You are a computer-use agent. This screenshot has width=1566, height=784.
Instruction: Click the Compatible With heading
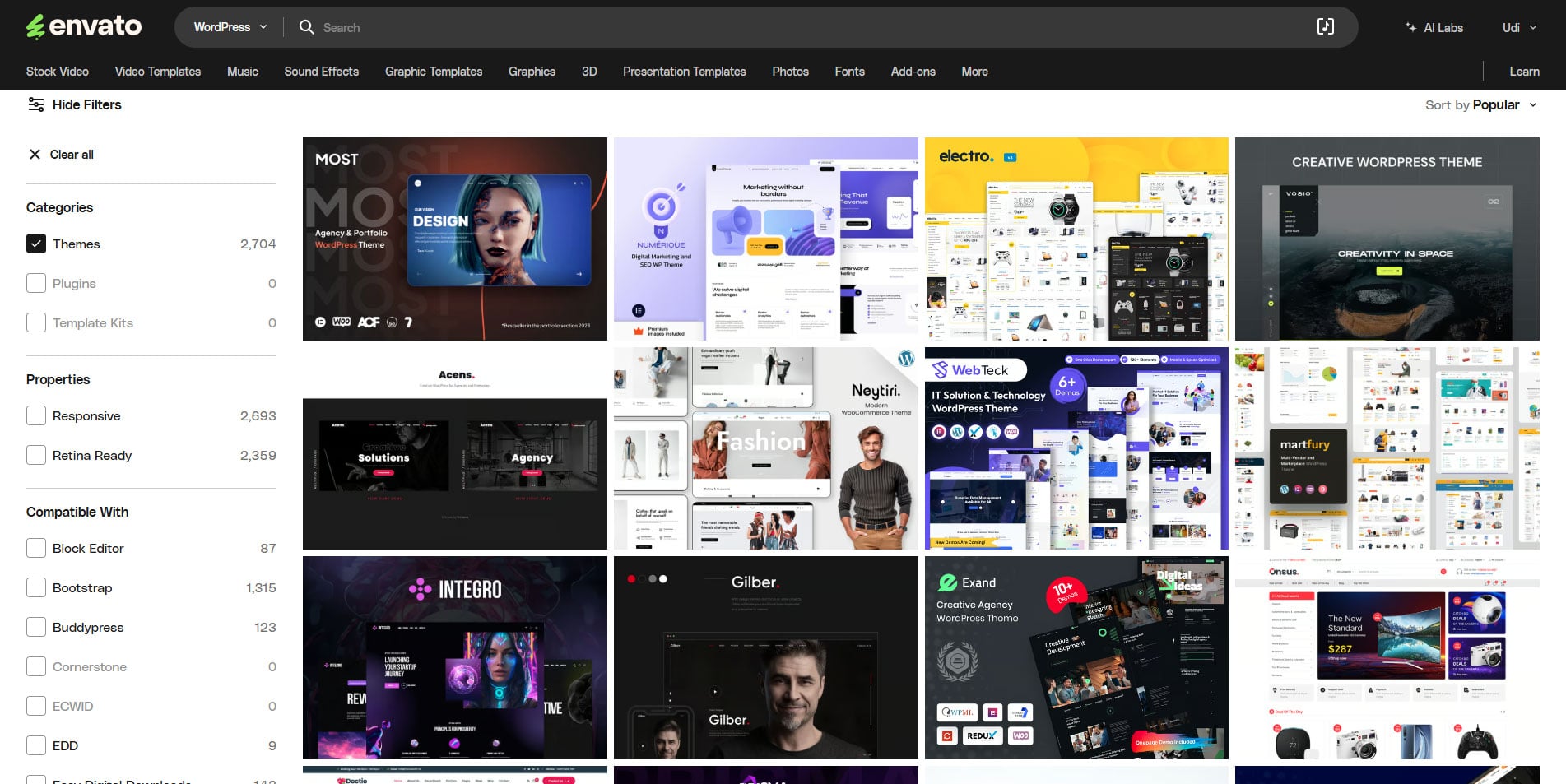[77, 512]
